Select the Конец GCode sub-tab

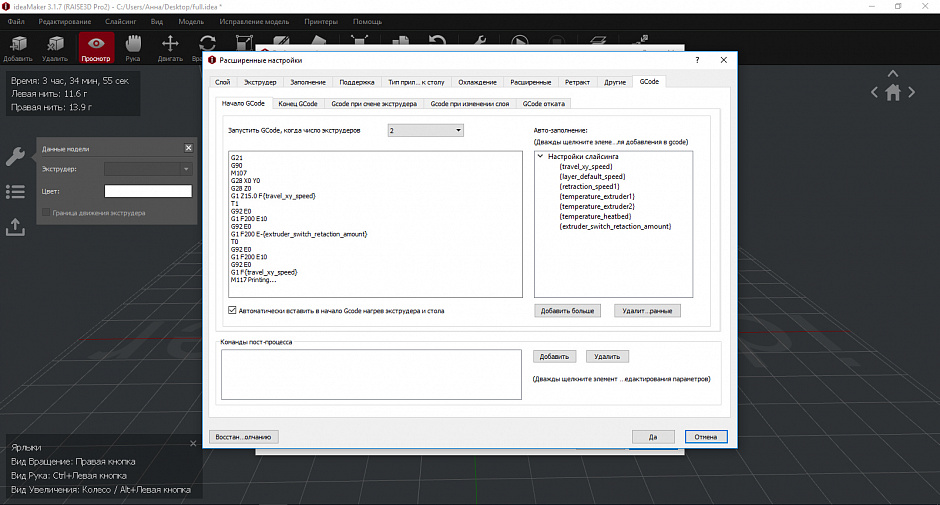click(x=298, y=104)
